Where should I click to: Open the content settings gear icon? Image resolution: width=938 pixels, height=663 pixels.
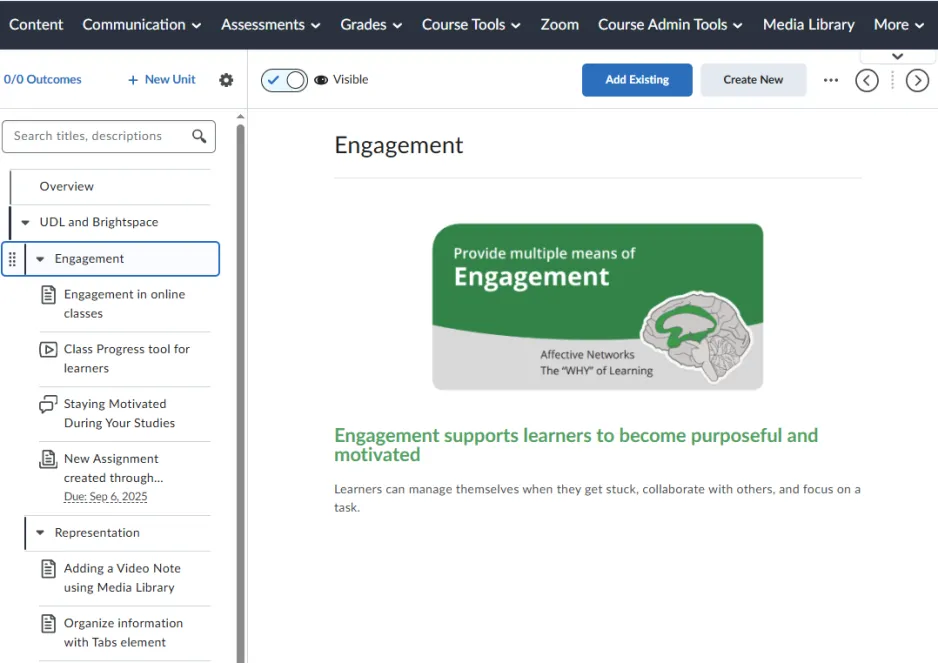[x=226, y=79]
